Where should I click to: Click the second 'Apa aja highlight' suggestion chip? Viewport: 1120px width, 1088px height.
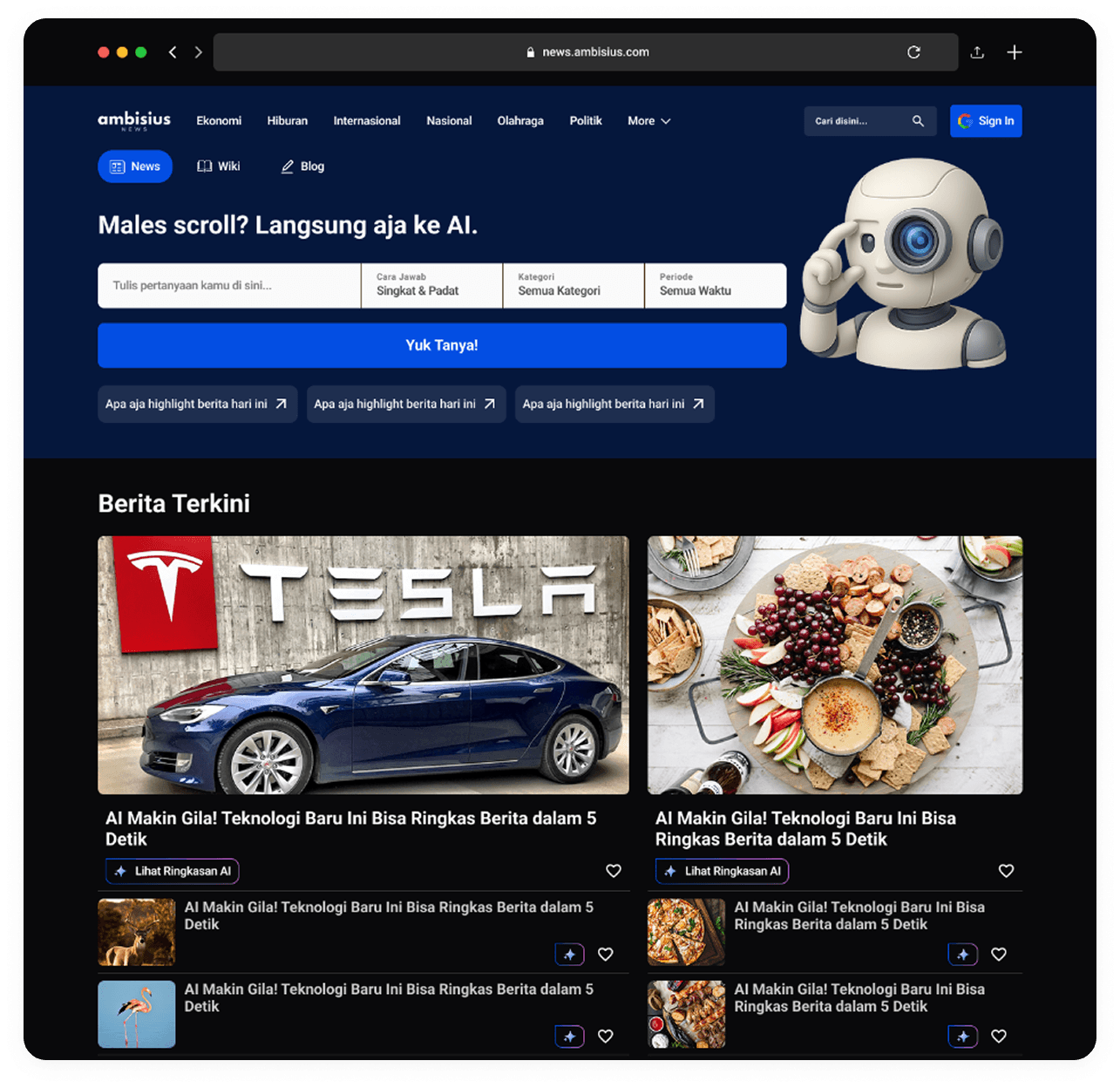[406, 405]
